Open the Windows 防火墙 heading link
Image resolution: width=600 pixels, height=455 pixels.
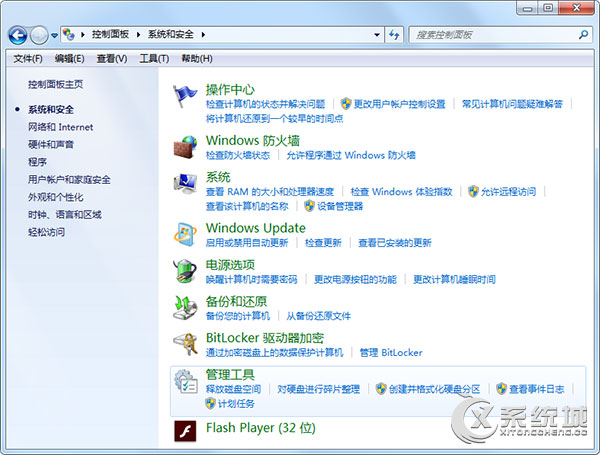(253, 140)
